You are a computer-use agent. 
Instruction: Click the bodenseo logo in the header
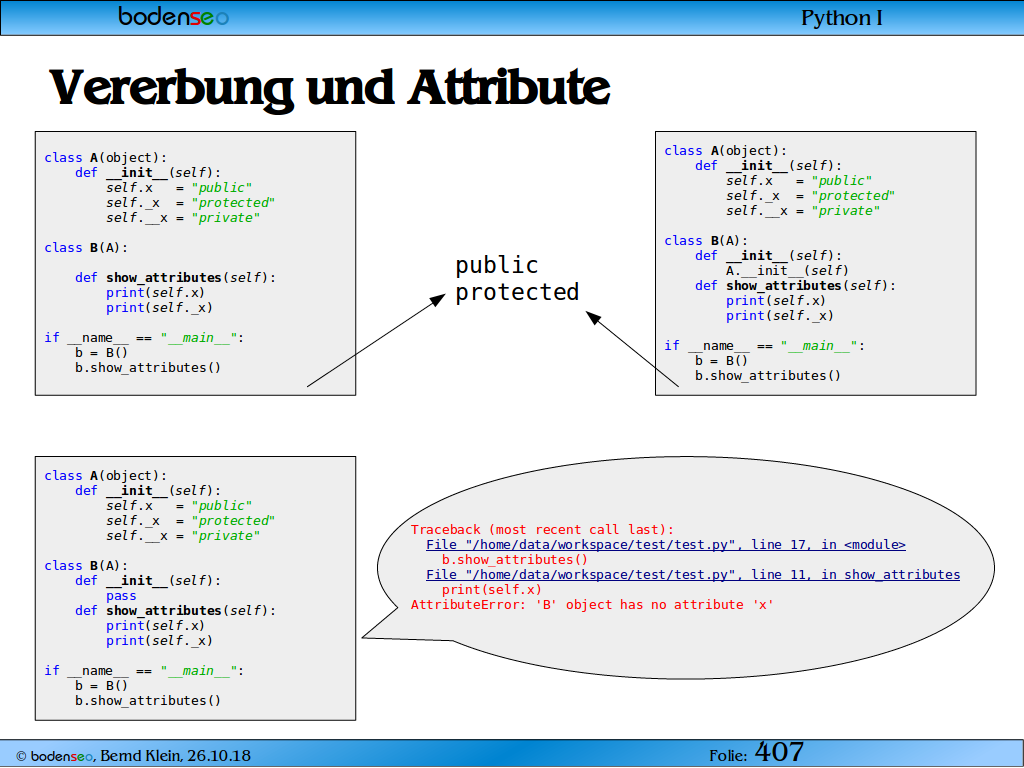click(x=174, y=16)
